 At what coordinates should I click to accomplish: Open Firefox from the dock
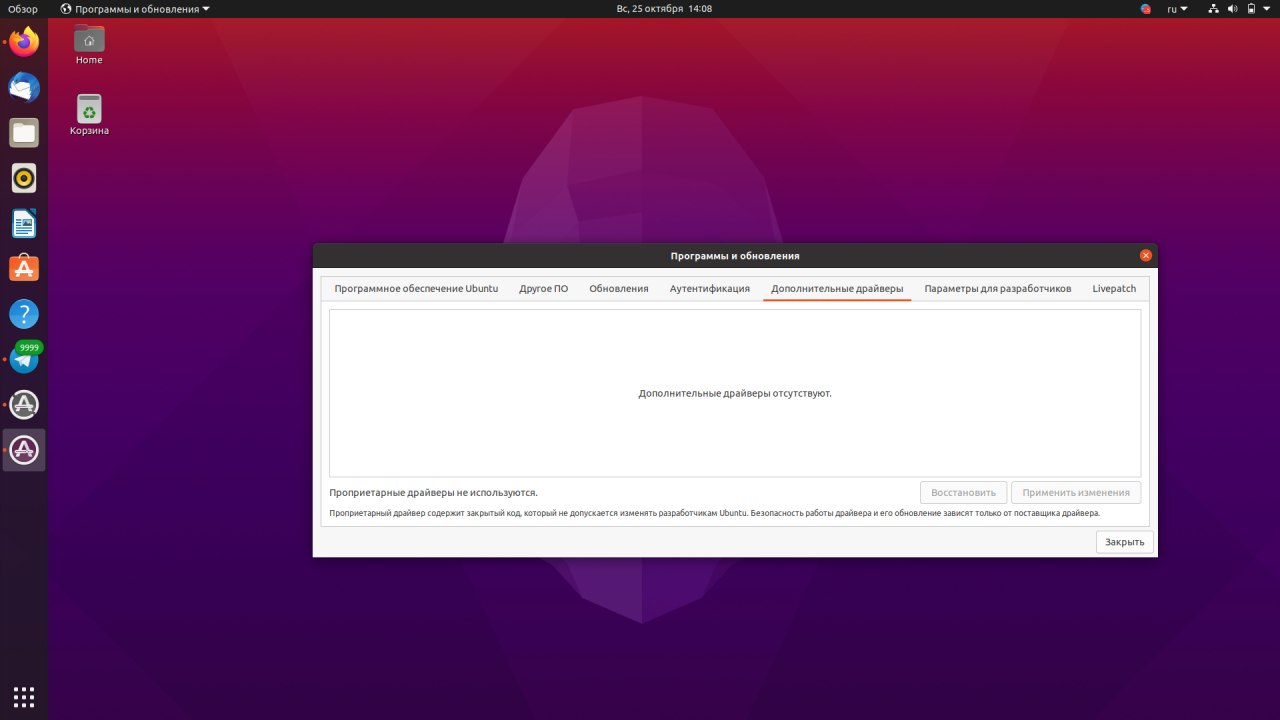click(24, 42)
